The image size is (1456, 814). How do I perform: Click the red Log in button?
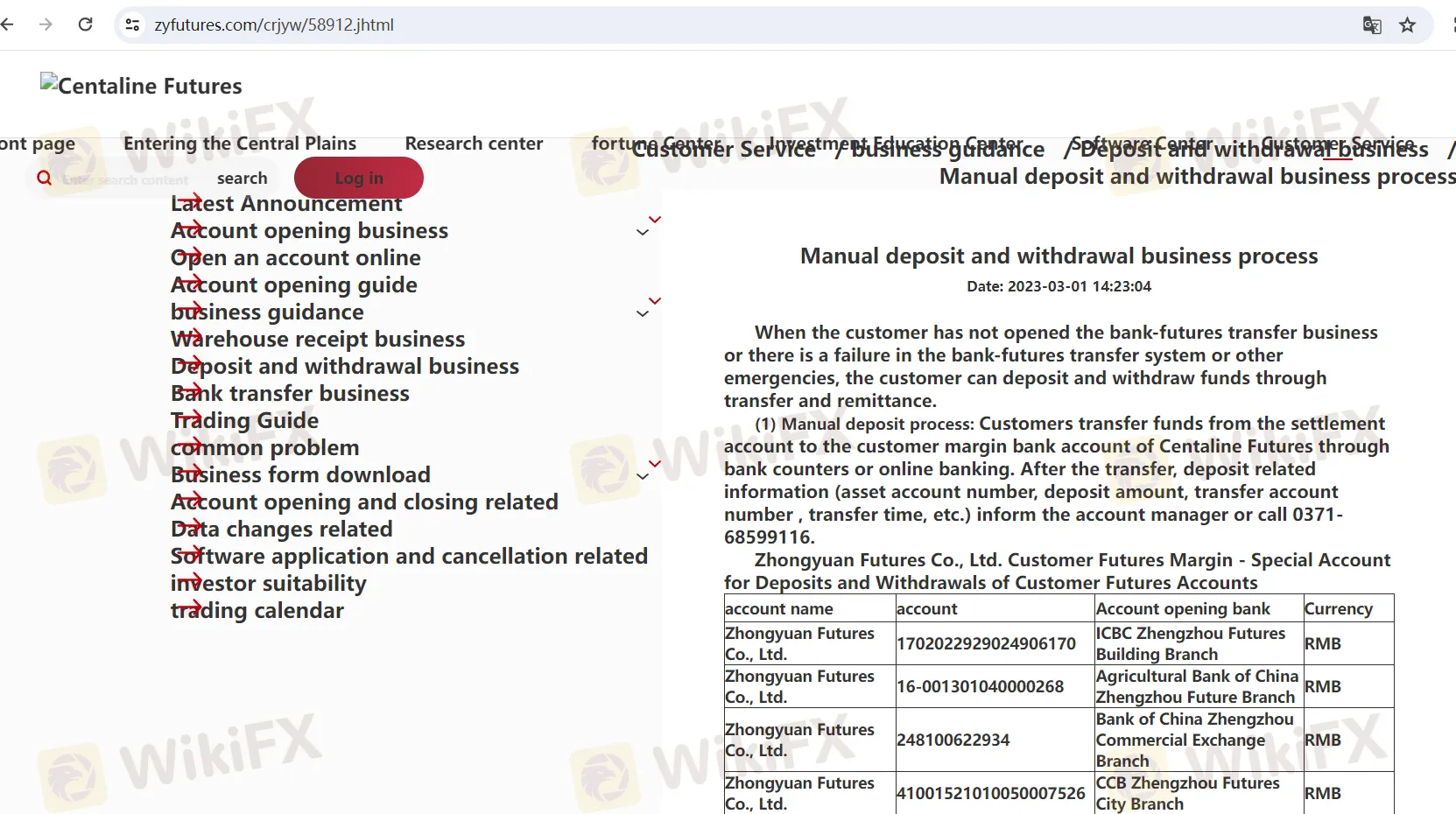(x=359, y=178)
